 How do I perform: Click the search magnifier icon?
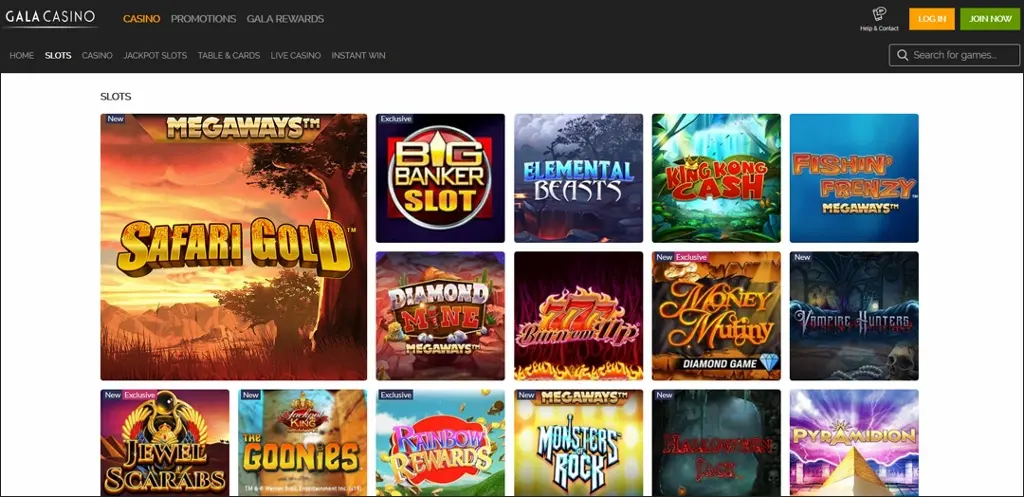coord(903,56)
